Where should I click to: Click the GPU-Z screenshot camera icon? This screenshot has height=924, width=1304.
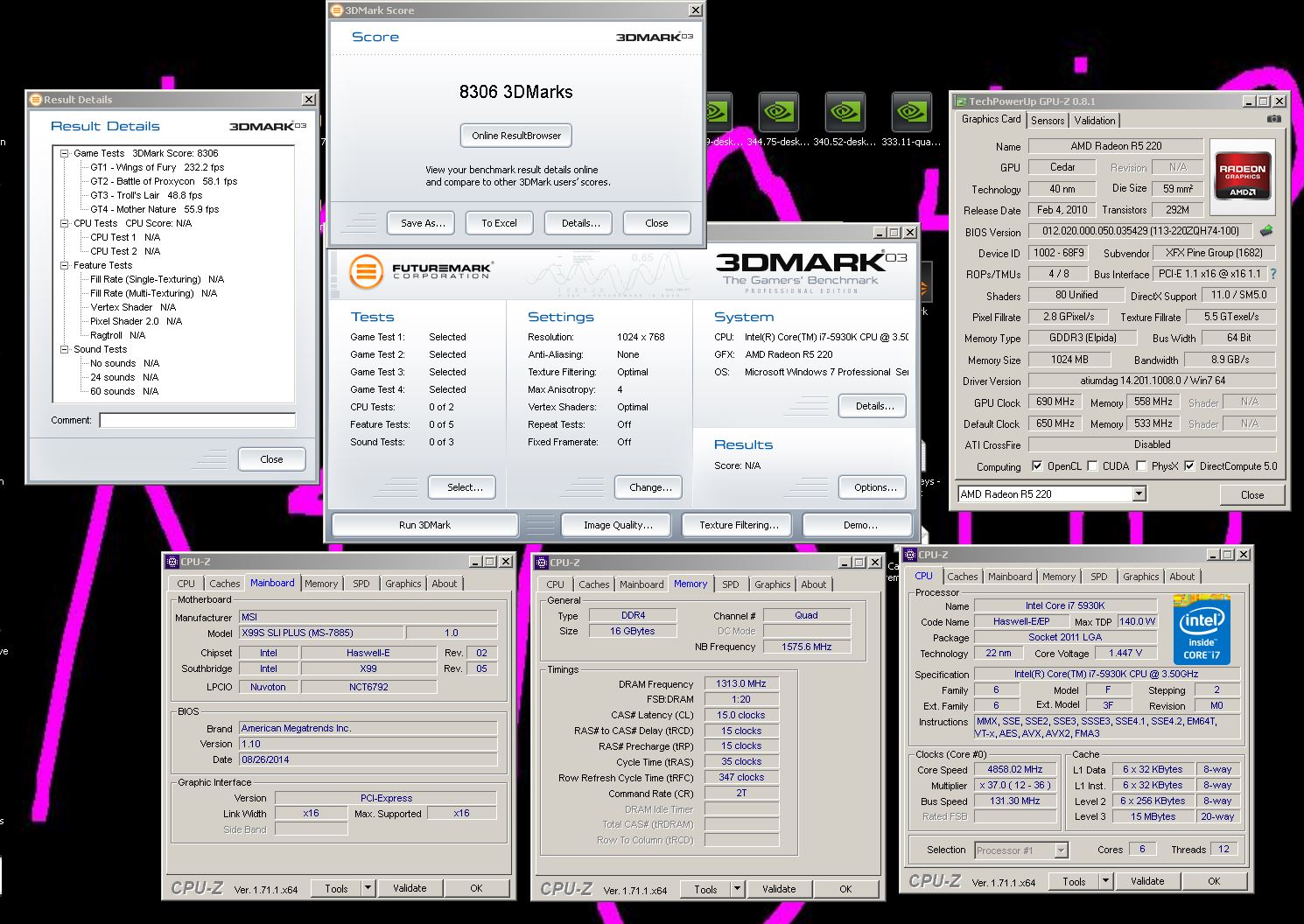coord(1274,119)
